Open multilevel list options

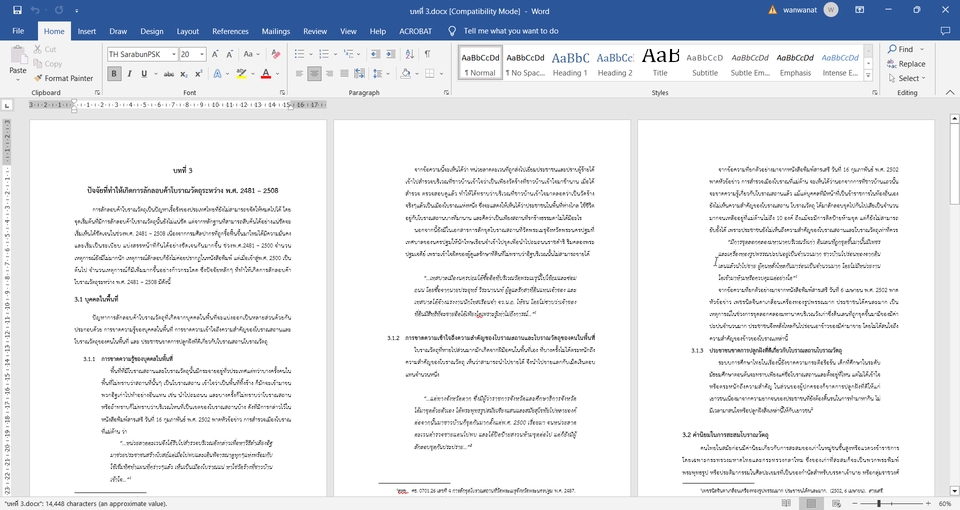pyautogui.click(x=358, y=54)
